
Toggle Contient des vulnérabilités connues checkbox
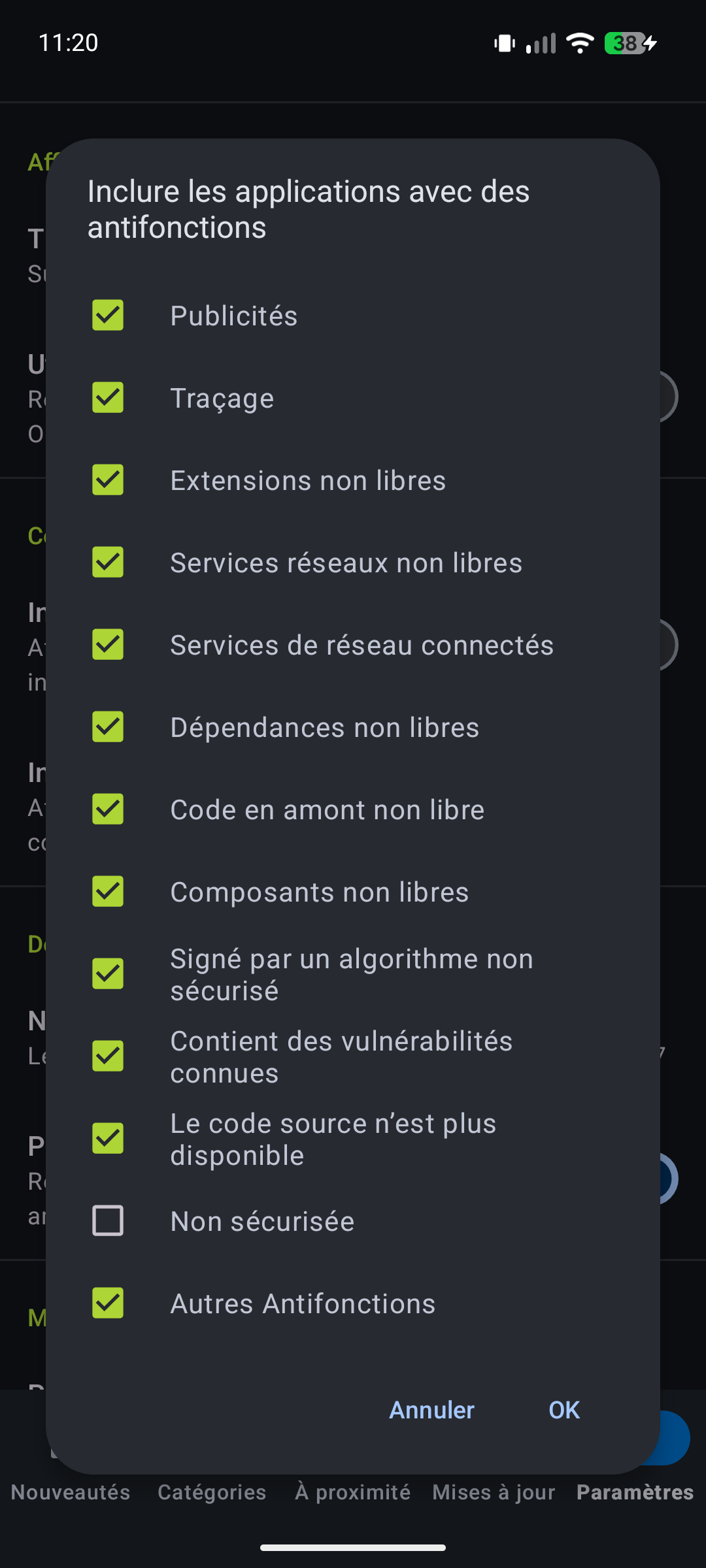click(108, 1056)
